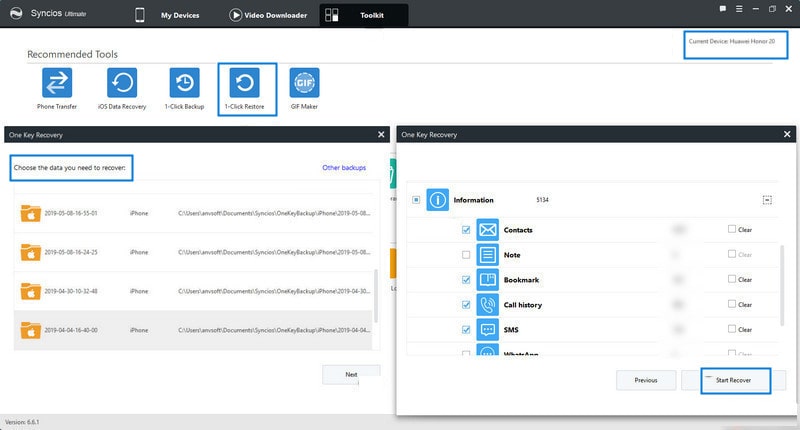Select backup row 2019-05-08-16-24-25

tap(193, 252)
